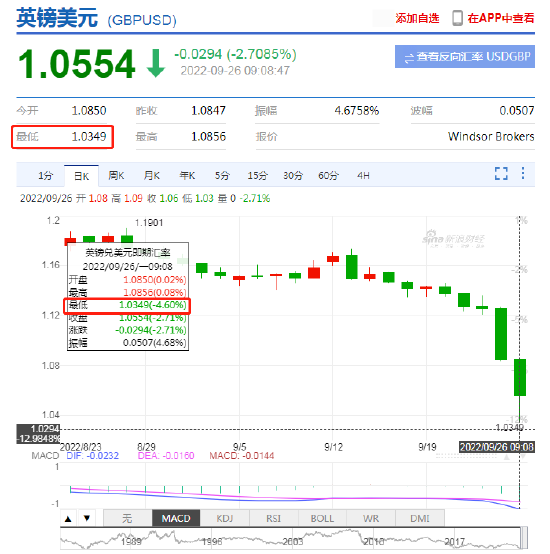The height and width of the screenshot is (554, 550).
Task: Switch to the 4H chart tab
Action: (363, 176)
